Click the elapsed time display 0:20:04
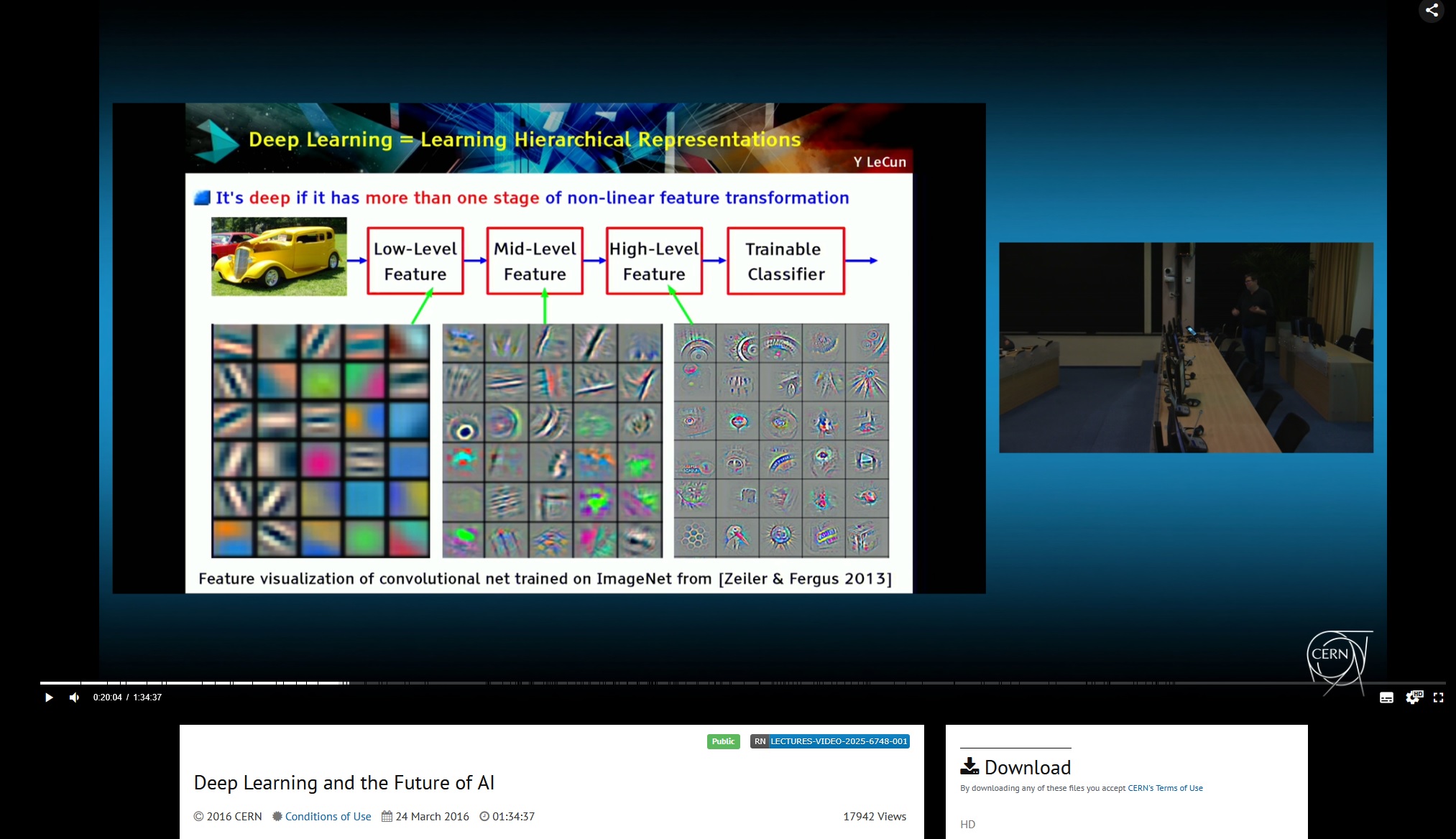 pos(107,697)
